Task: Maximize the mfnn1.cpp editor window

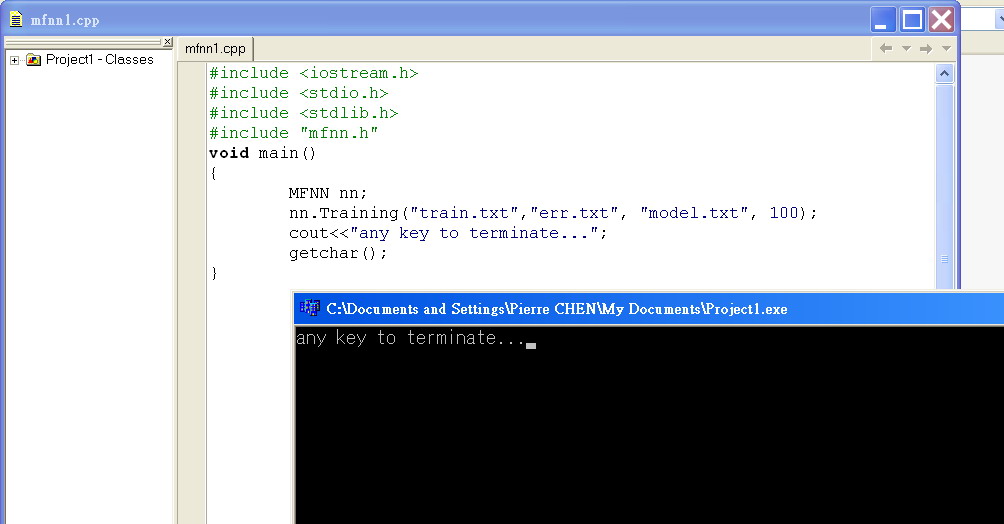Action: pos(912,20)
